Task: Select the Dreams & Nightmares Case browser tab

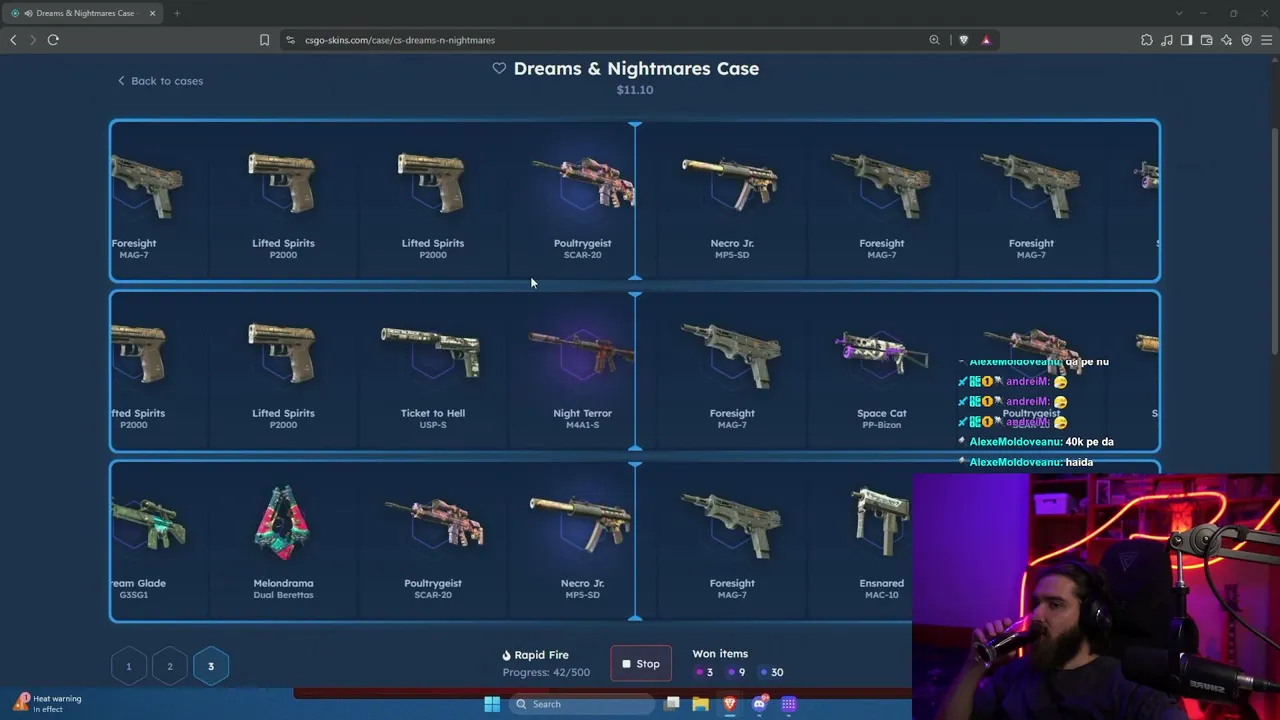Action: pos(83,13)
